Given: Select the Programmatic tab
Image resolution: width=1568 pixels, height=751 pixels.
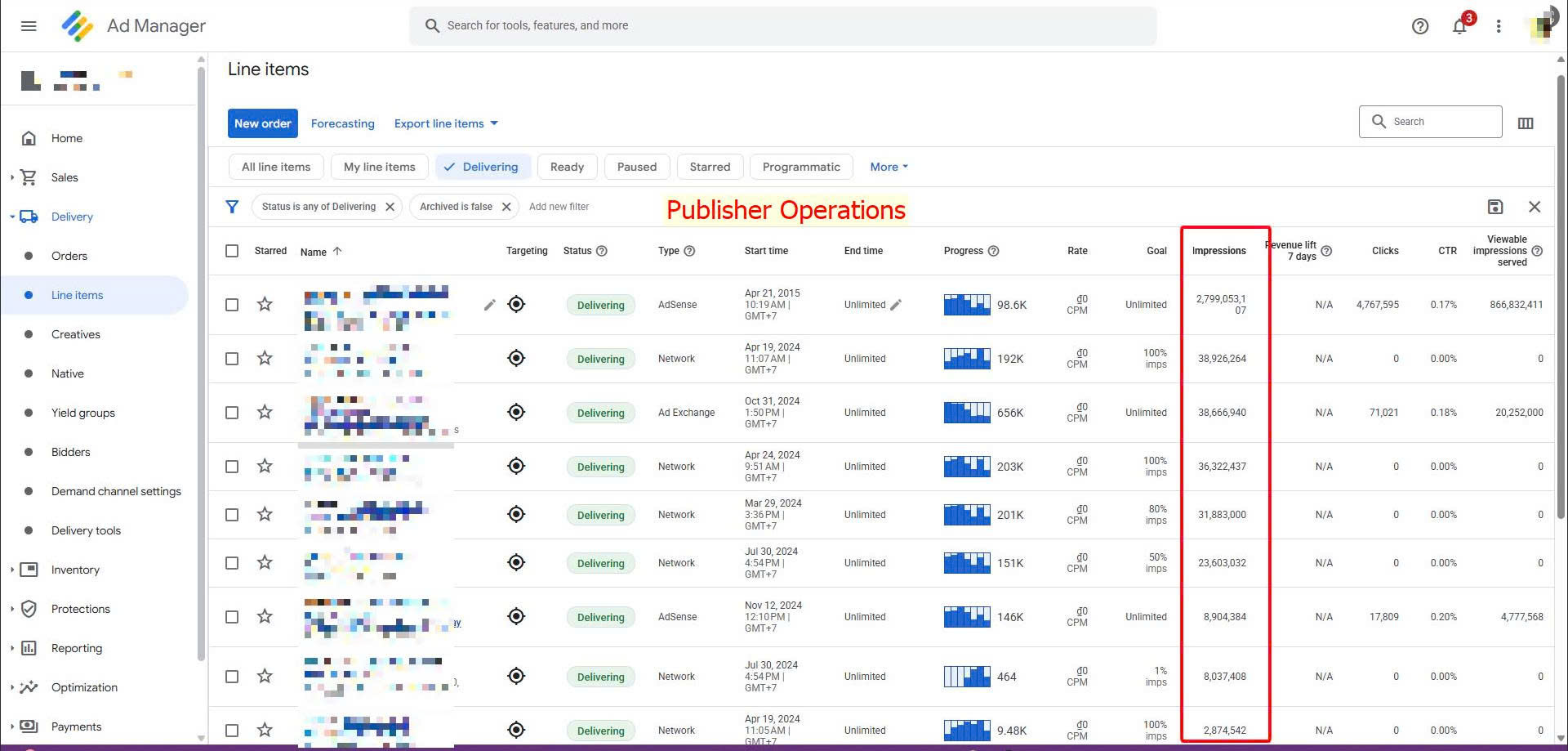Looking at the screenshot, I should (x=801, y=167).
